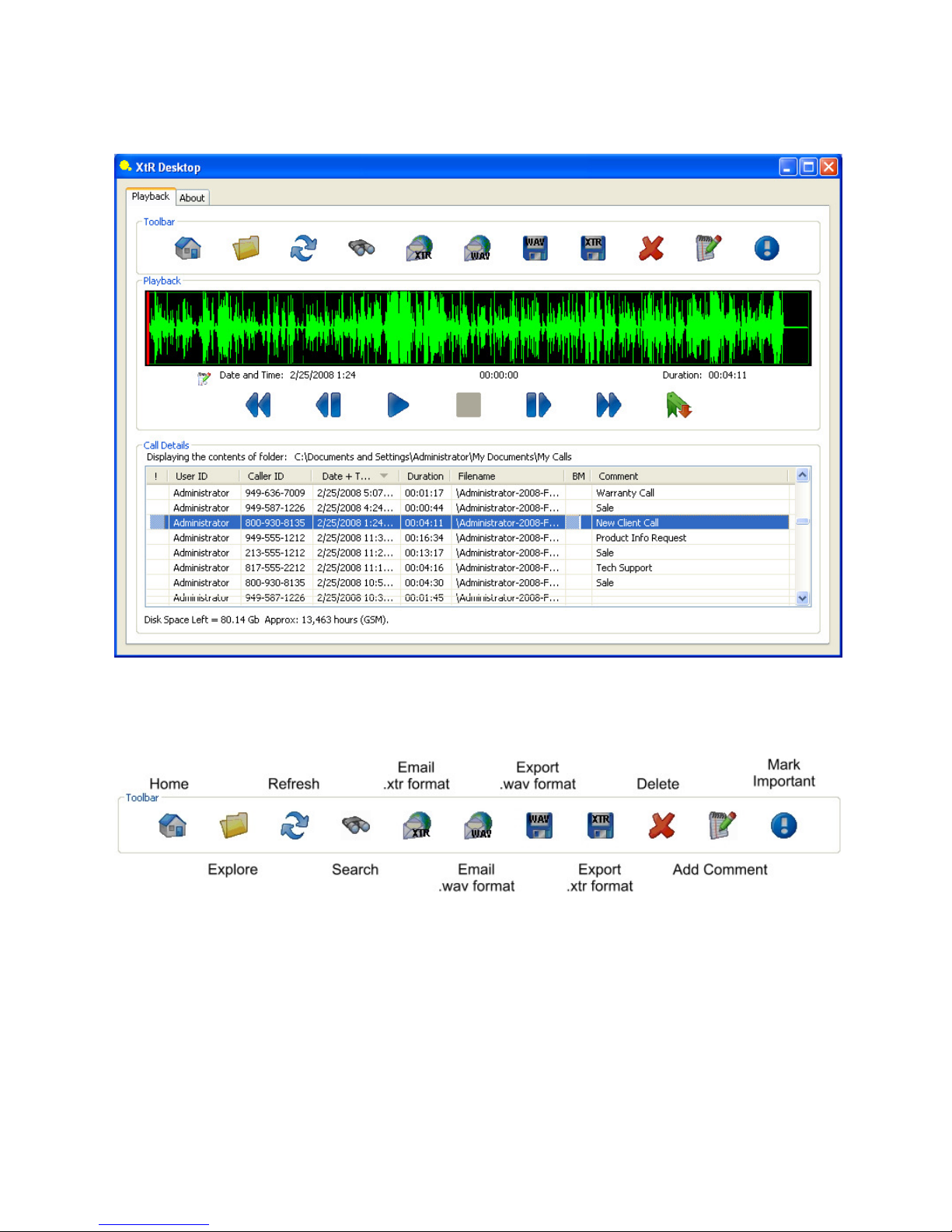Click Email .wav format icon in XtR Desktop
Screen dimensions: 952x1232
click(x=478, y=248)
